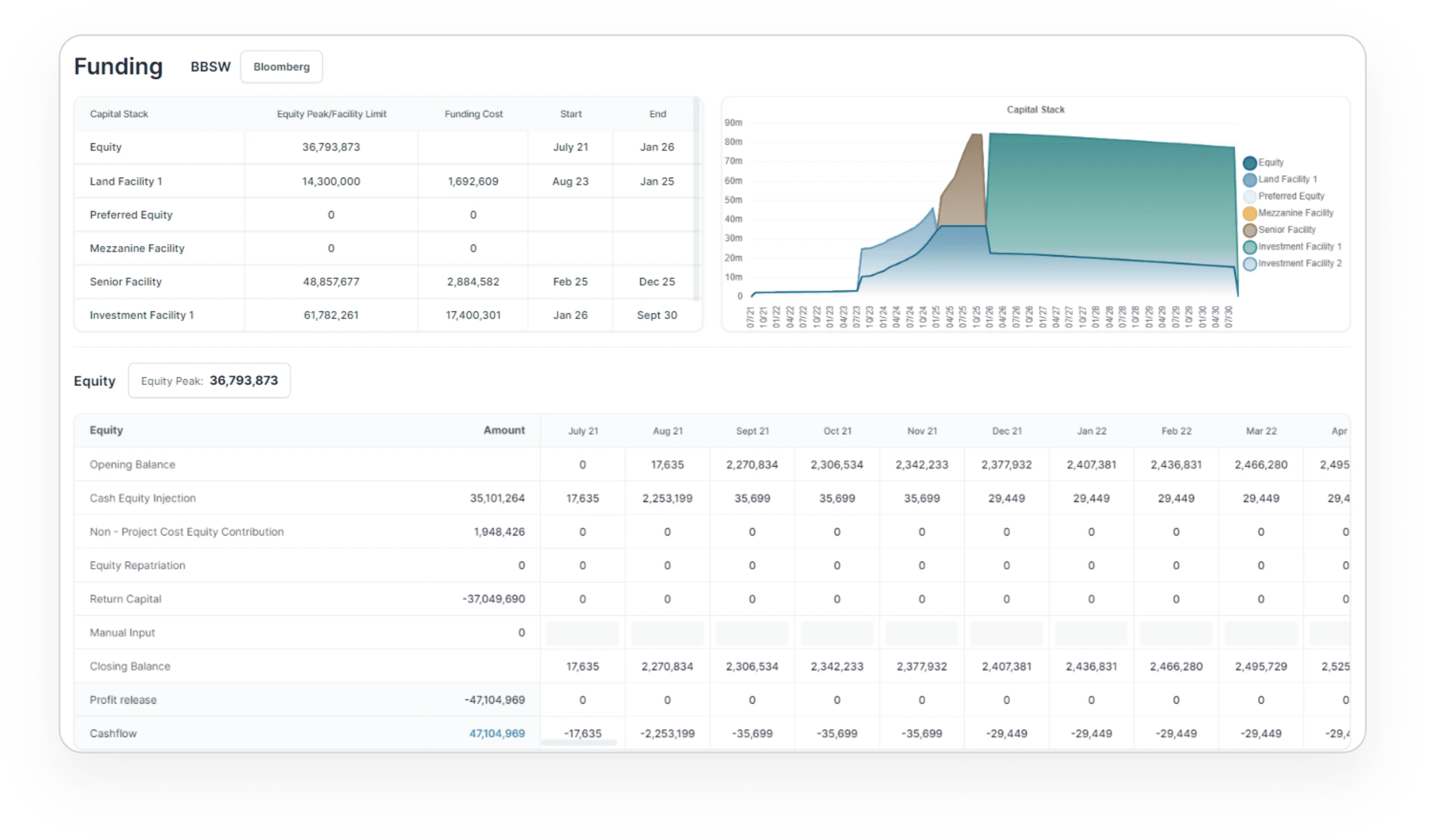The height and width of the screenshot is (840, 1429).
Task: Click the July 21 Cashflow value -17,635
Action: coord(582,734)
